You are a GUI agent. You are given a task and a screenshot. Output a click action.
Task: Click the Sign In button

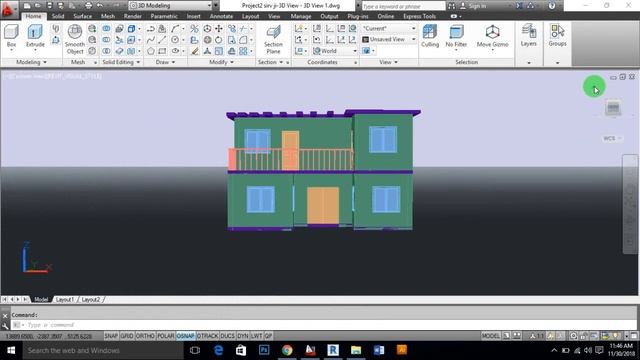pos(473,6)
